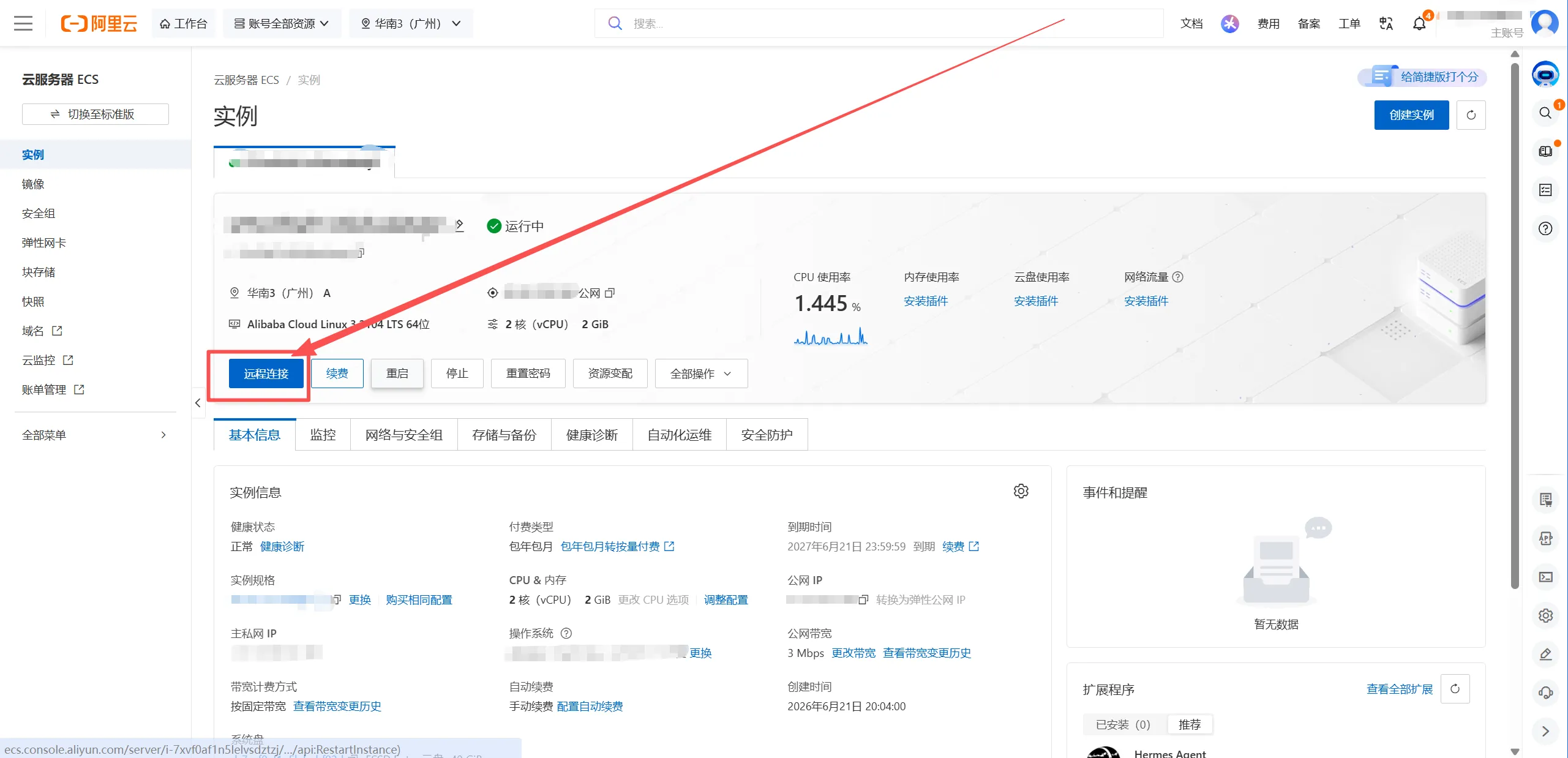1568x758 pixels.
Task: Switch to 健康诊断 tab
Action: tap(591, 435)
